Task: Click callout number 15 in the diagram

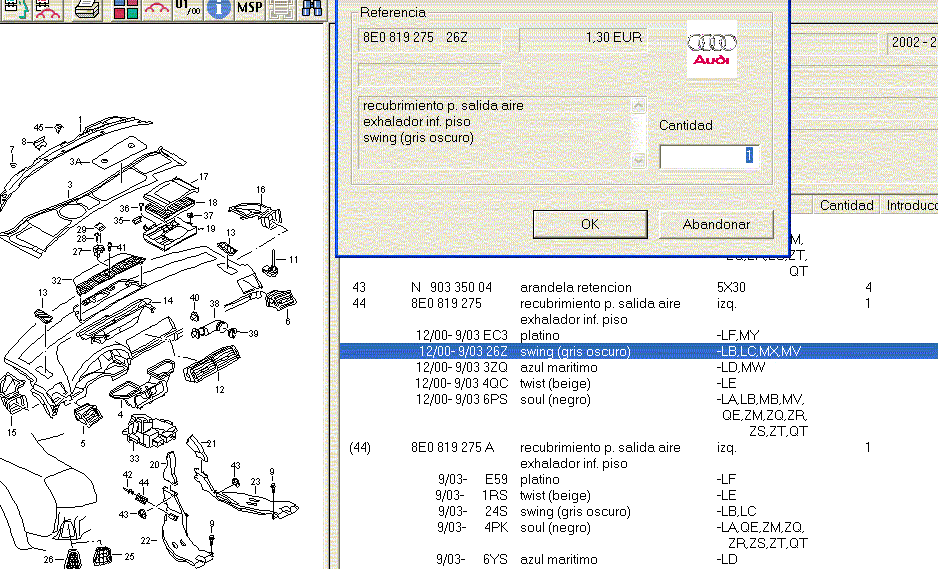Action: pos(12,432)
